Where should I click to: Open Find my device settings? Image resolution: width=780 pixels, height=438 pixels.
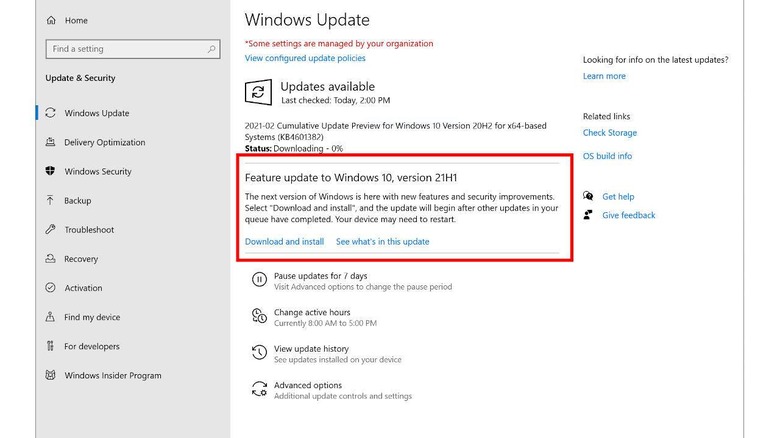92,317
